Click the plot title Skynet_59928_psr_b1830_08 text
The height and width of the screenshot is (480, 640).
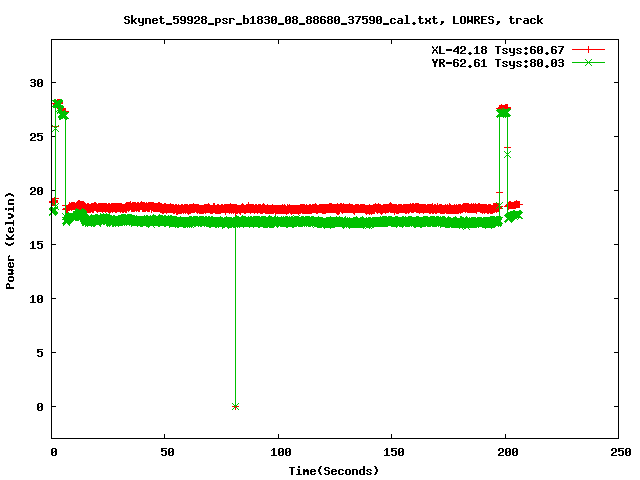(333, 20)
